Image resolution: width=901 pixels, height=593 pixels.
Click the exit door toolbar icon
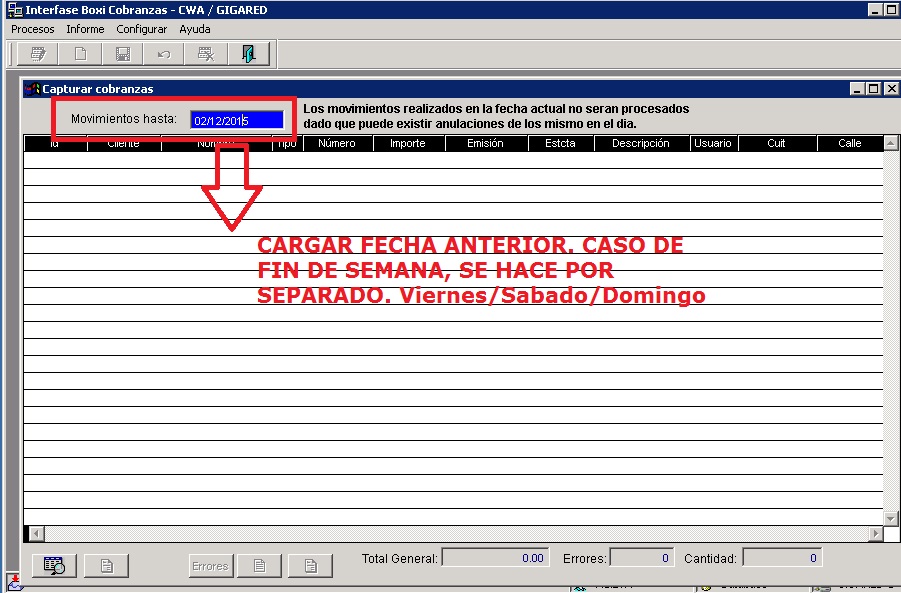coord(248,54)
